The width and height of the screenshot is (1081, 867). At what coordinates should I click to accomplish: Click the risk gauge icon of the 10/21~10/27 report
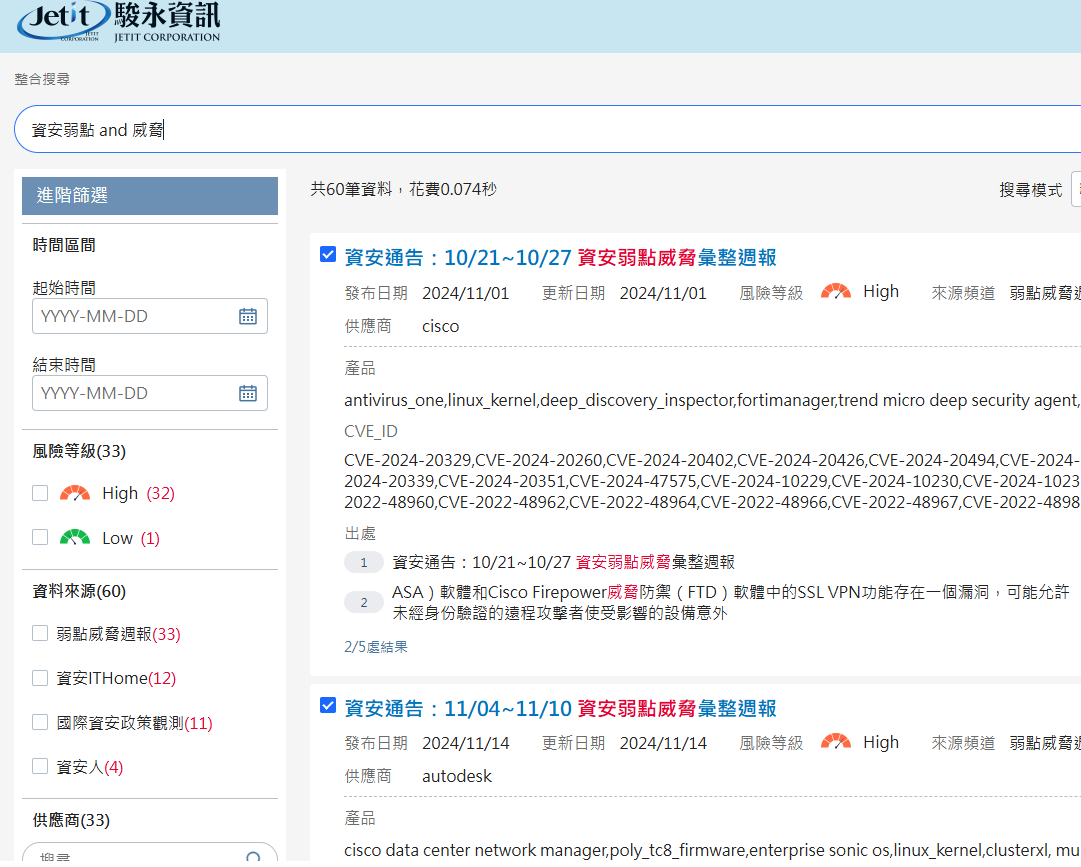(x=836, y=292)
